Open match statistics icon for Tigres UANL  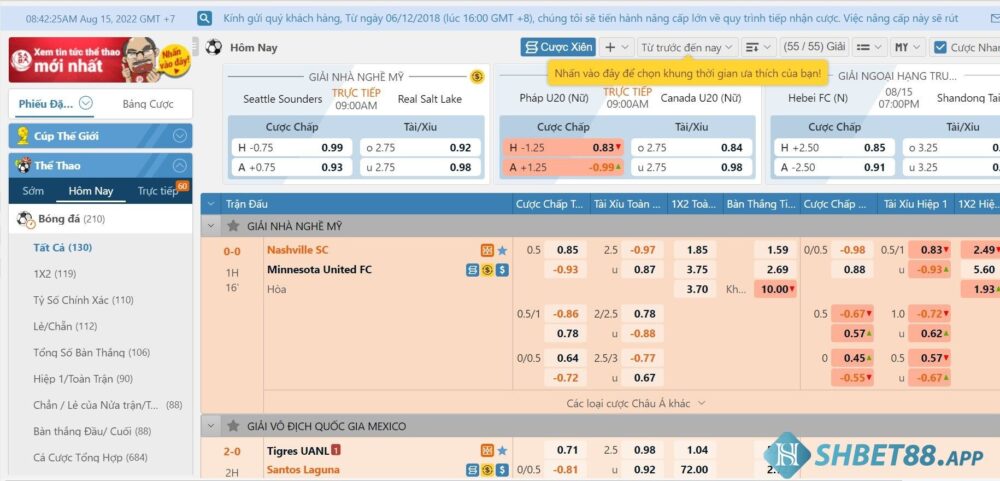[x=487, y=450]
